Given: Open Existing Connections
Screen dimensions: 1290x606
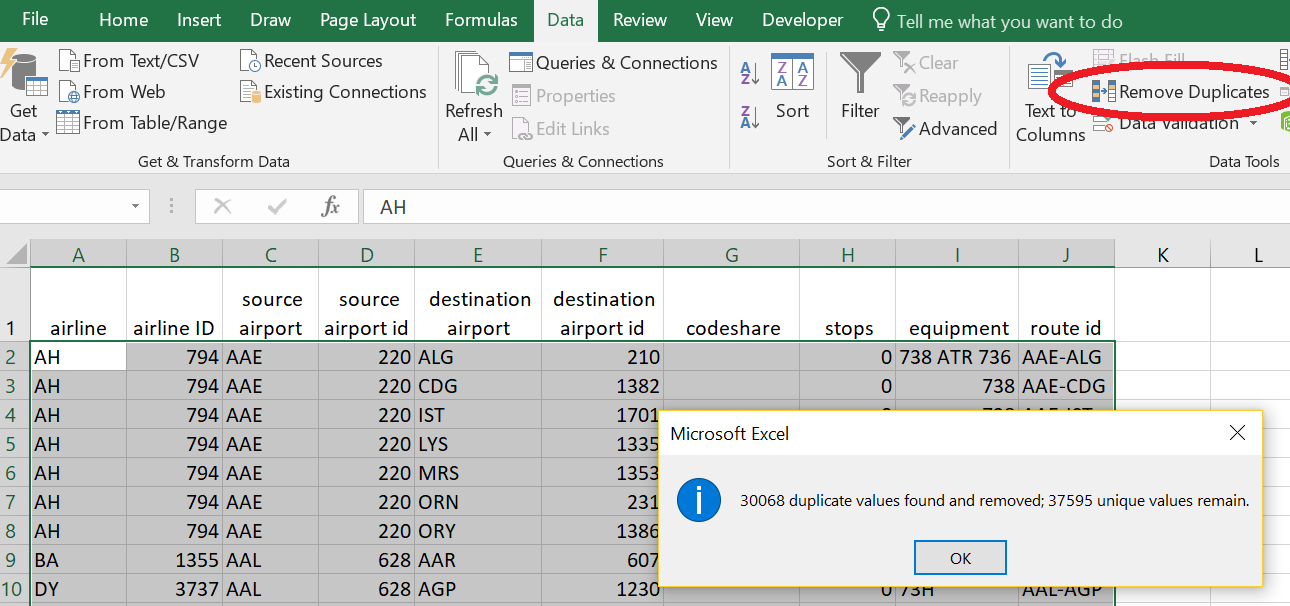Looking at the screenshot, I should click(x=333, y=92).
